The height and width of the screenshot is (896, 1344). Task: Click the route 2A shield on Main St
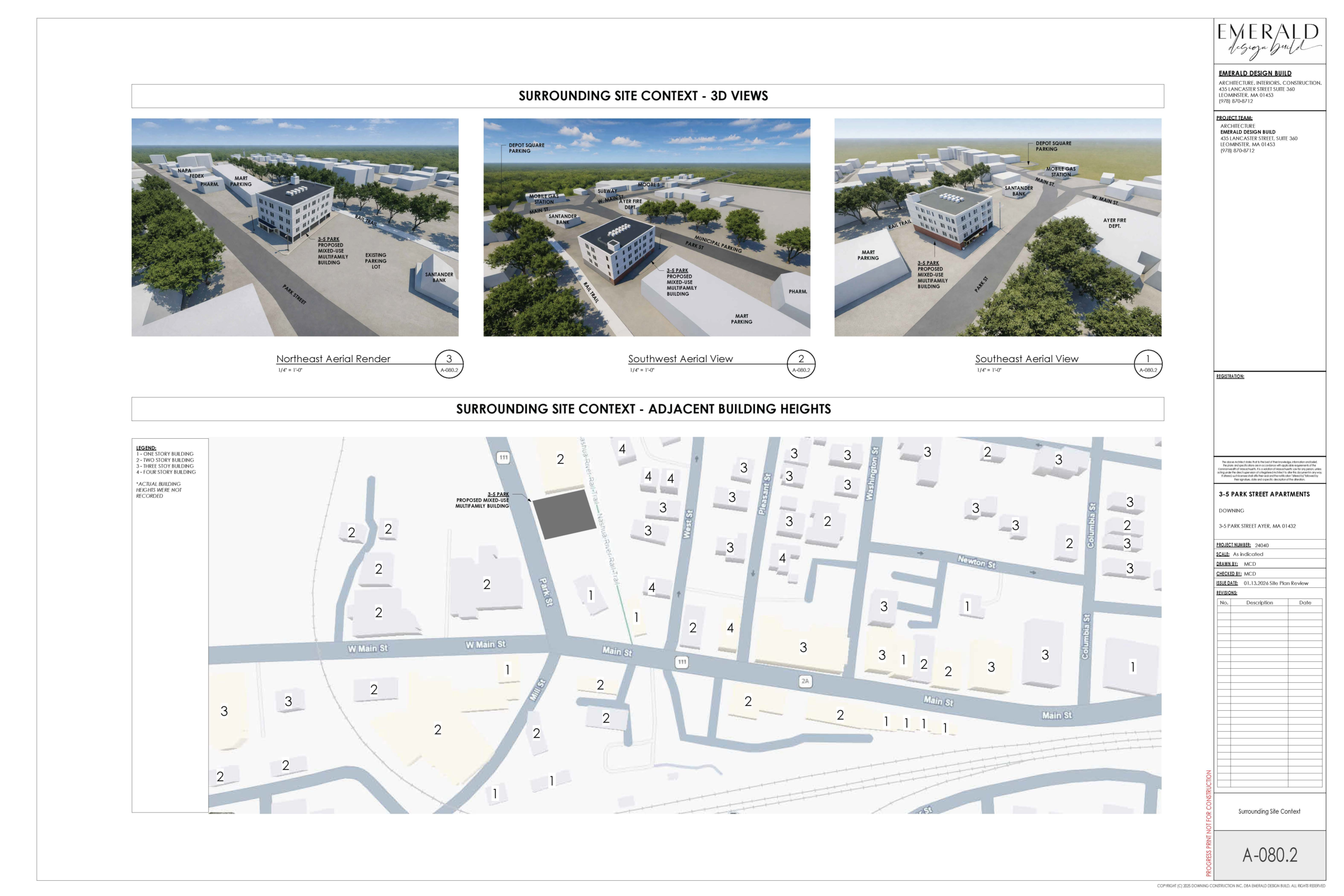click(x=805, y=681)
